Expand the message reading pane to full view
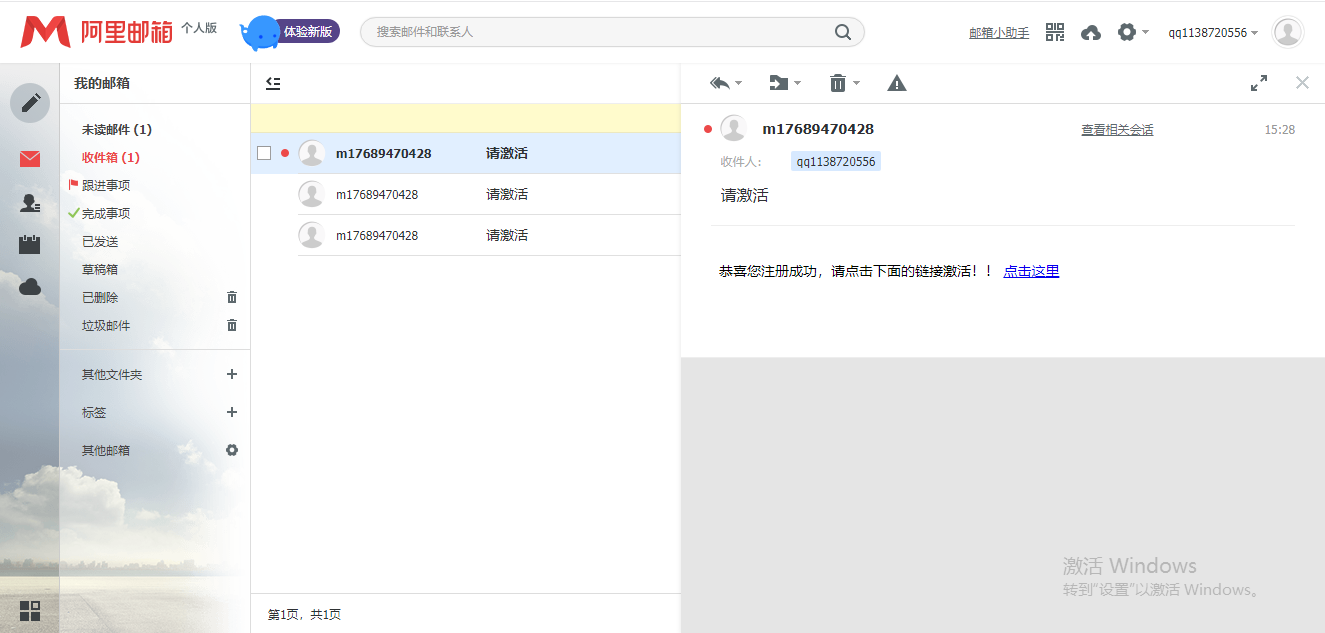The height and width of the screenshot is (633, 1325). [1259, 83]
